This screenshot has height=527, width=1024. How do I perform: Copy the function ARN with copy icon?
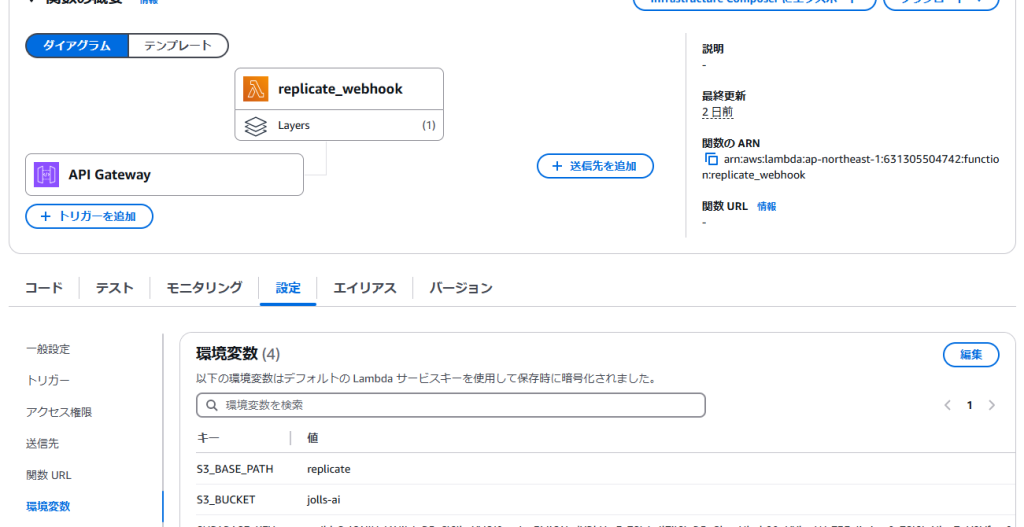point(711,160)
